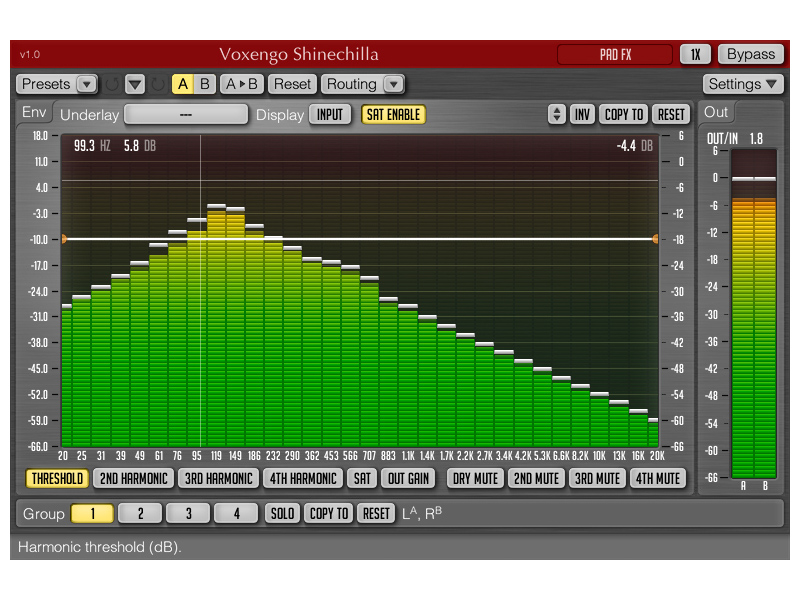800x600 pixels.
Task: Click the -4.4 DB readout
Action: 635,146
